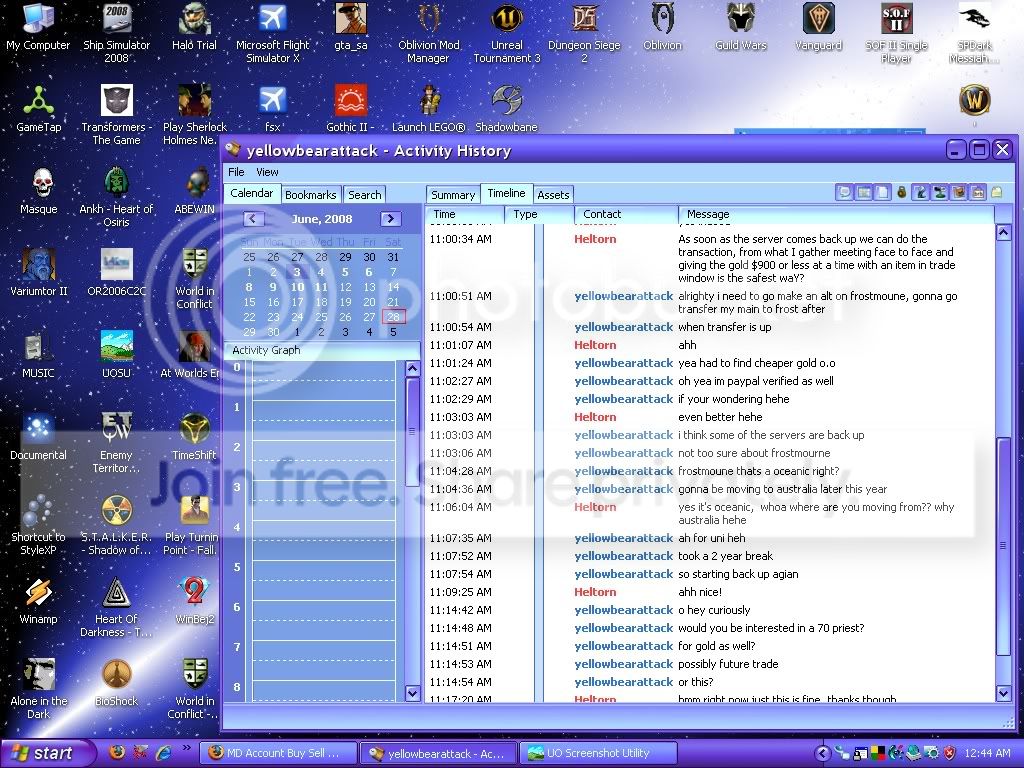Image resolution: width=1024 pixels, height=768 pixels.
Task: Click the chat bubble toolbar icon
Action: (844, 192)
